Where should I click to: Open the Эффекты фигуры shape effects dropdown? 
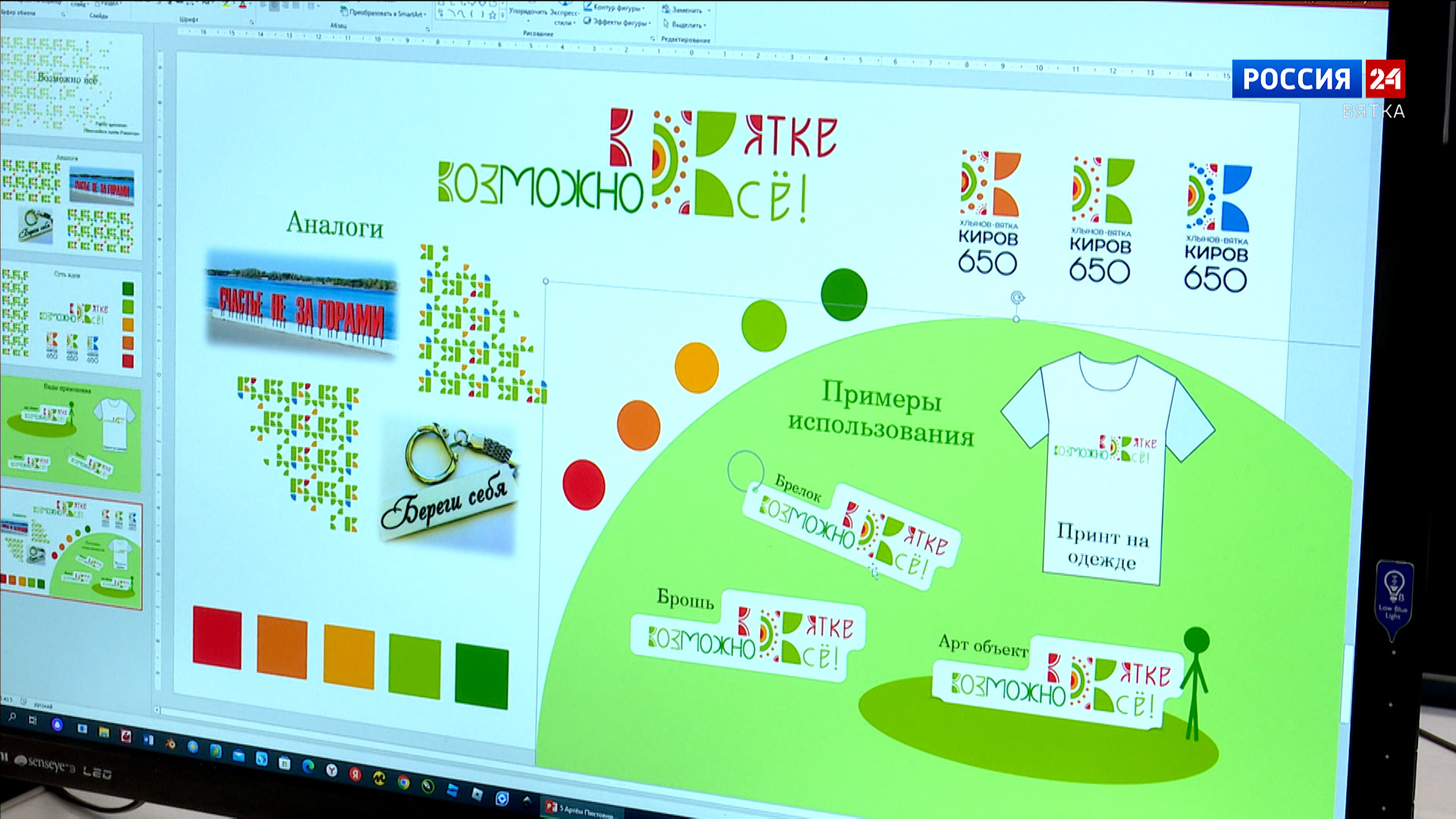tap(622, 22)
